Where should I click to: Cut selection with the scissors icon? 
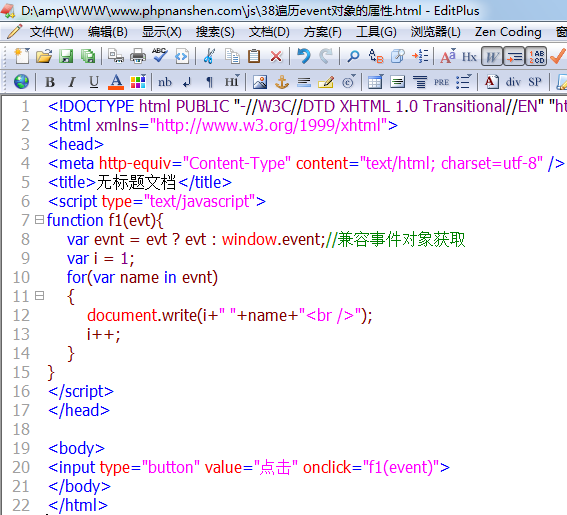pos(209,56)
